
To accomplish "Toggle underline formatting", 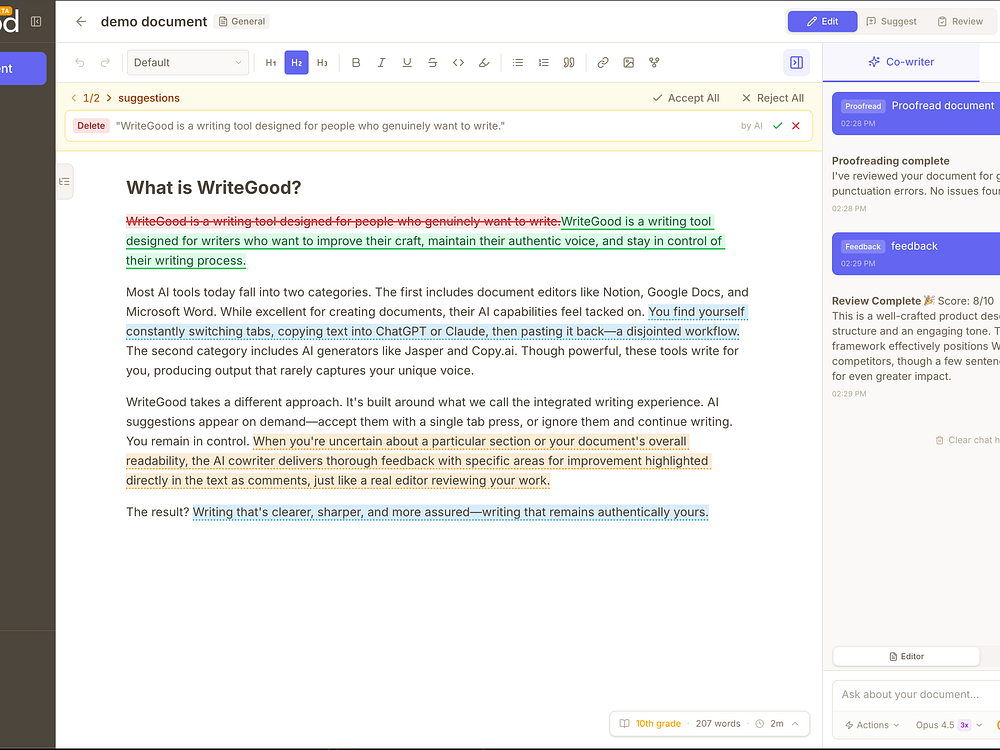I will 407,62.
